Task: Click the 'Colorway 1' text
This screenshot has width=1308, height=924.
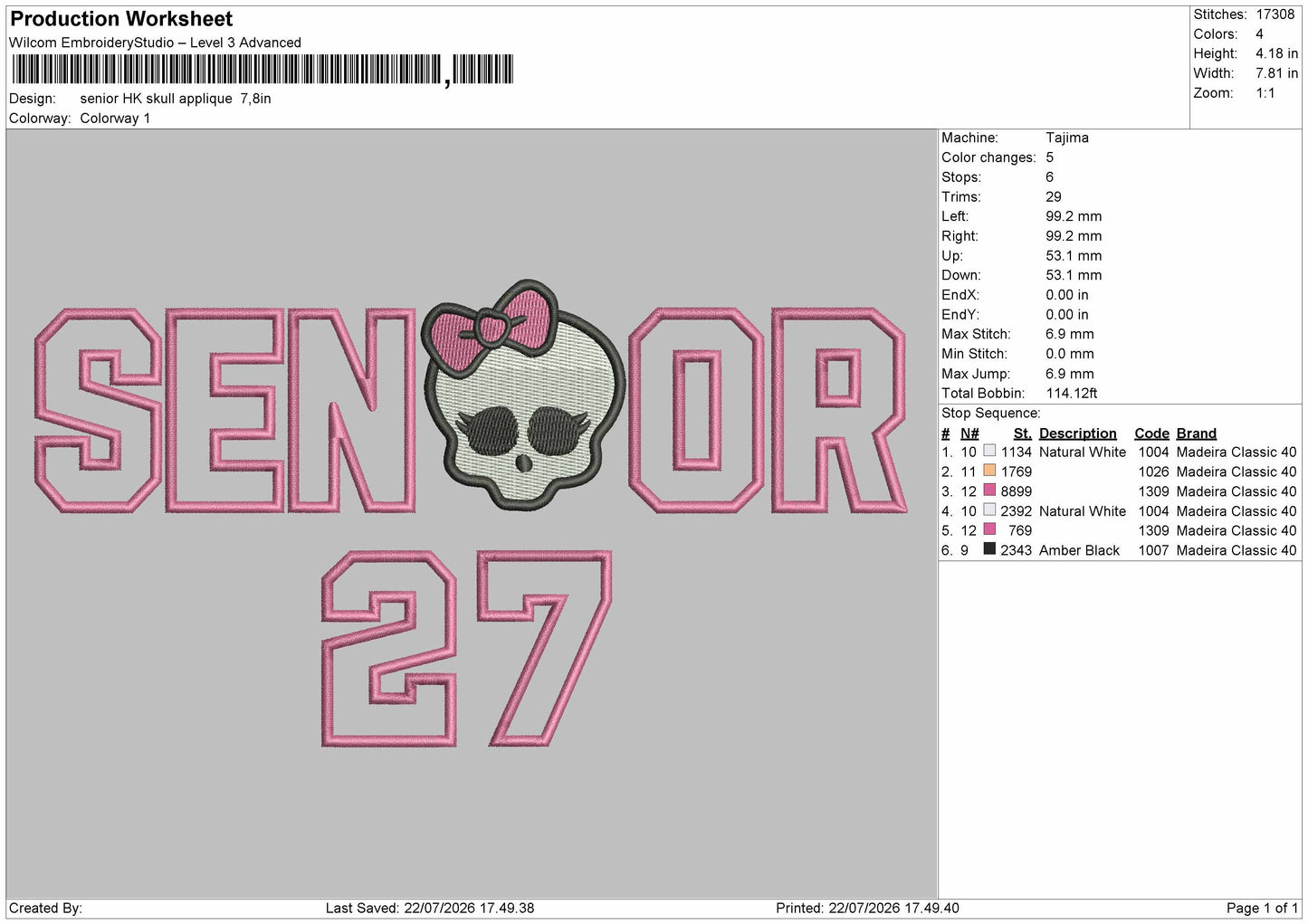Action: coord(115,119)
